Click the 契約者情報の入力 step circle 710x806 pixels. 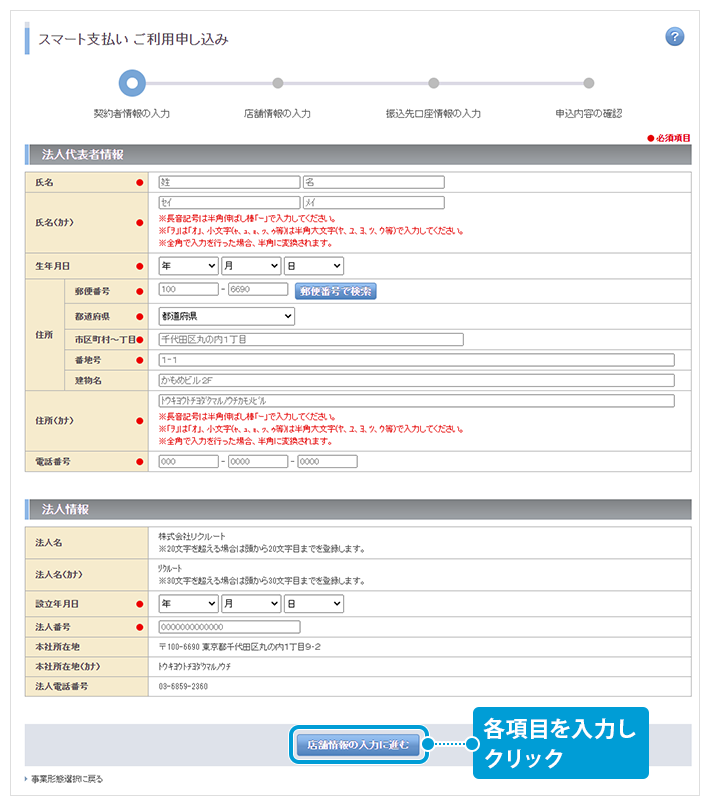click(131, 83)
